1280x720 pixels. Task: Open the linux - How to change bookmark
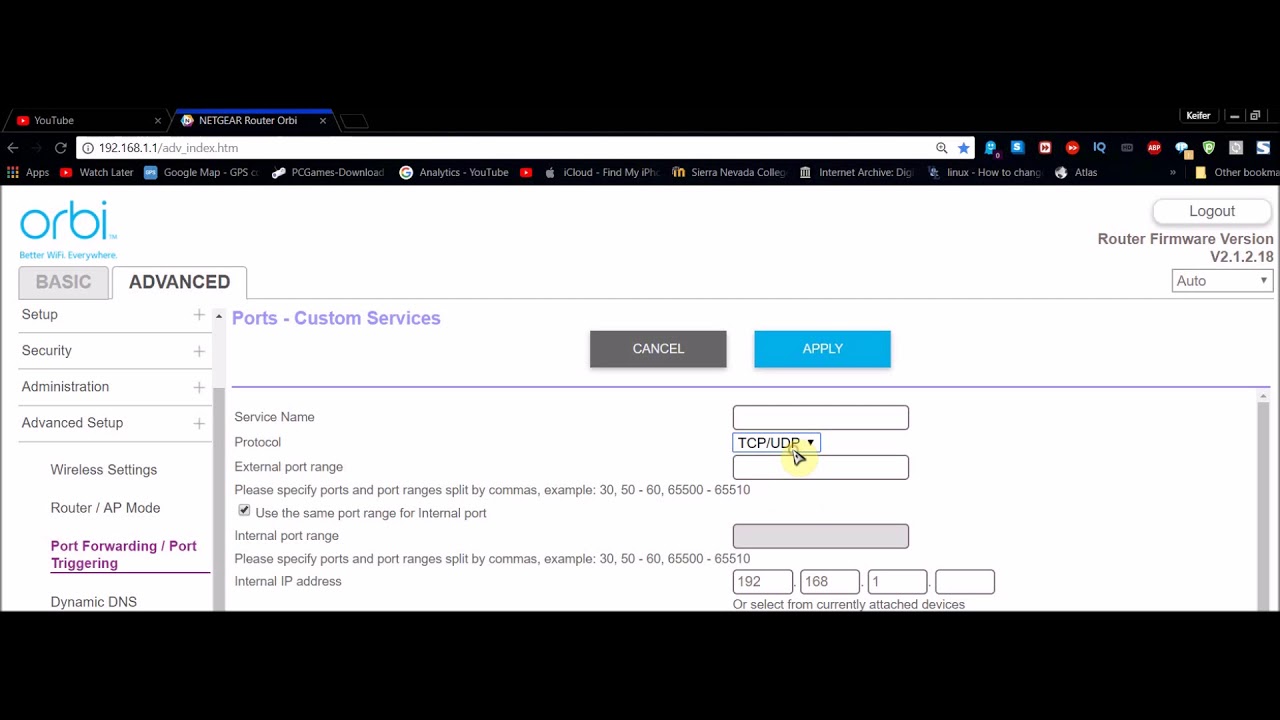point(984,172)
